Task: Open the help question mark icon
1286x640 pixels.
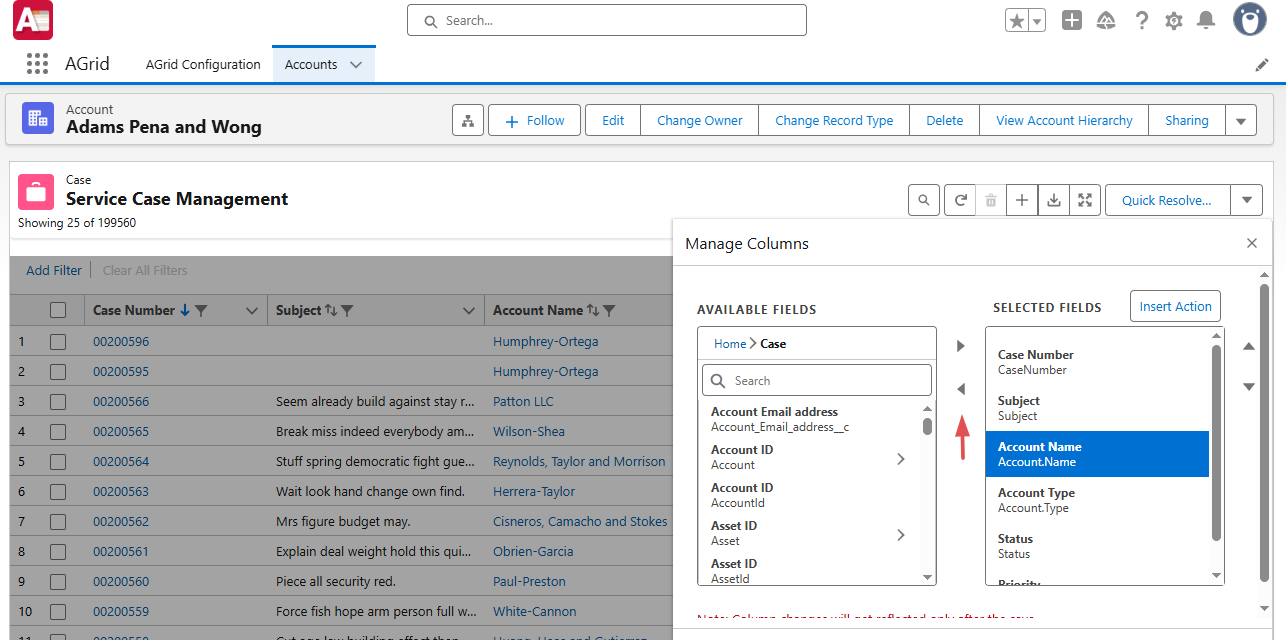Action: point(1141,20)
